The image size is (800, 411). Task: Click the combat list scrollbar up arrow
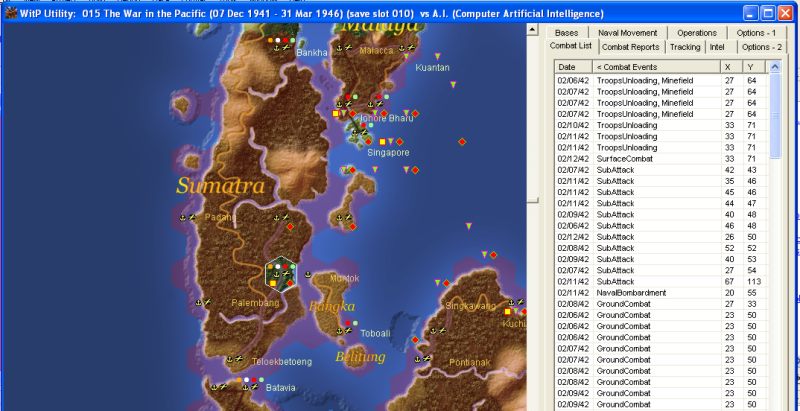775,67
